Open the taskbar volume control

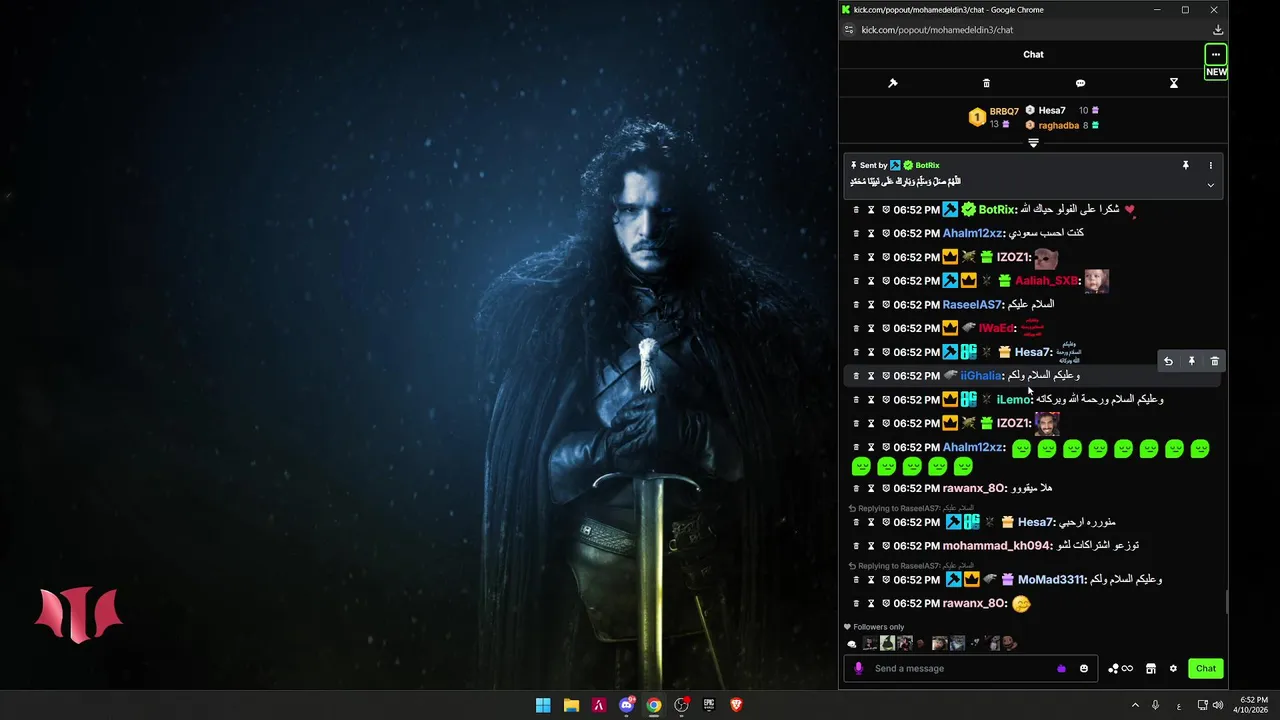[1217, 705]
